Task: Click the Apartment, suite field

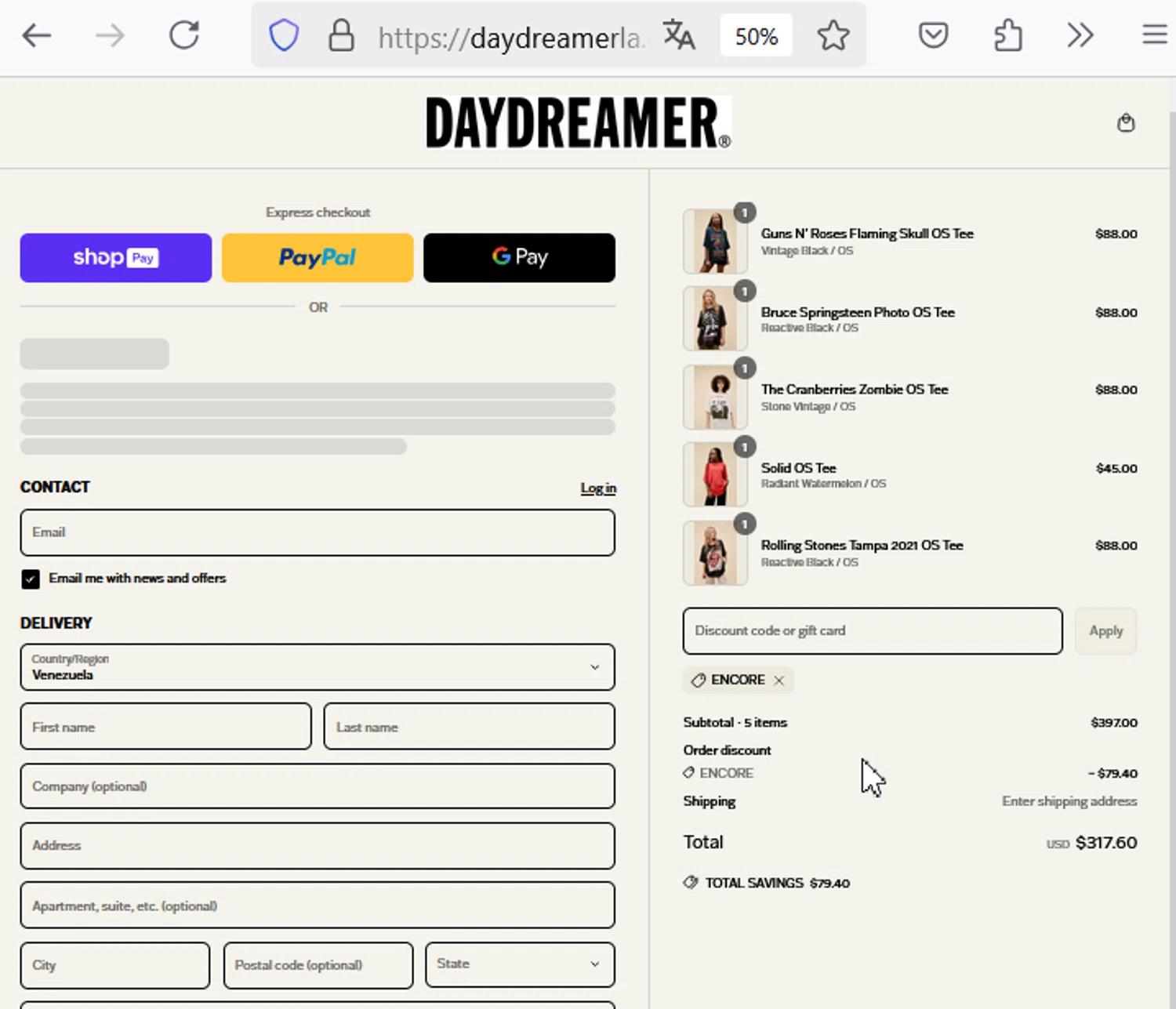Action: (x=318, y=906)
